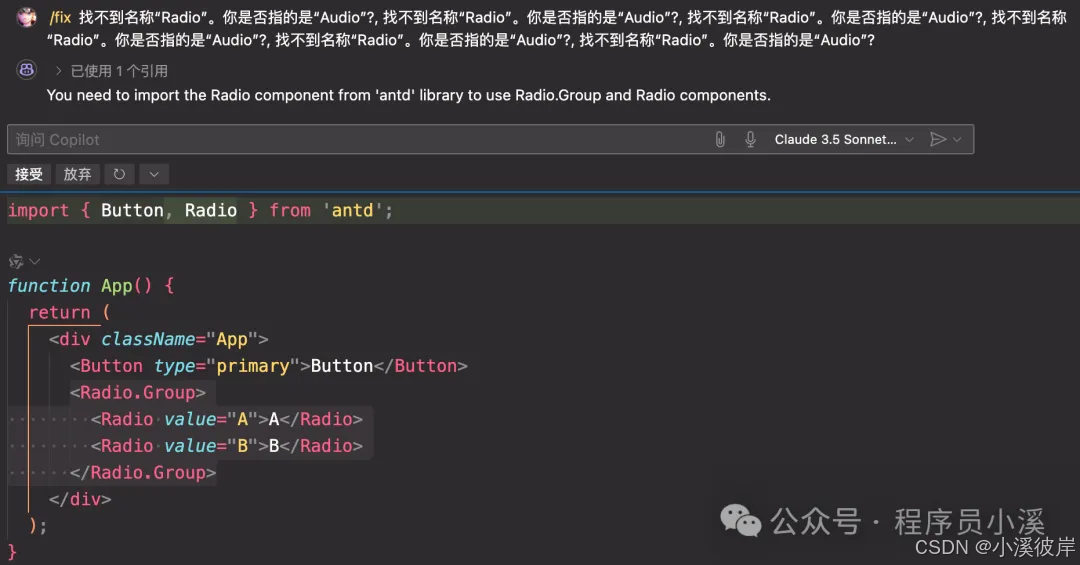Click the user avatar icon
The width and height of the screenshot is (1080, 565).
point(27,17)
